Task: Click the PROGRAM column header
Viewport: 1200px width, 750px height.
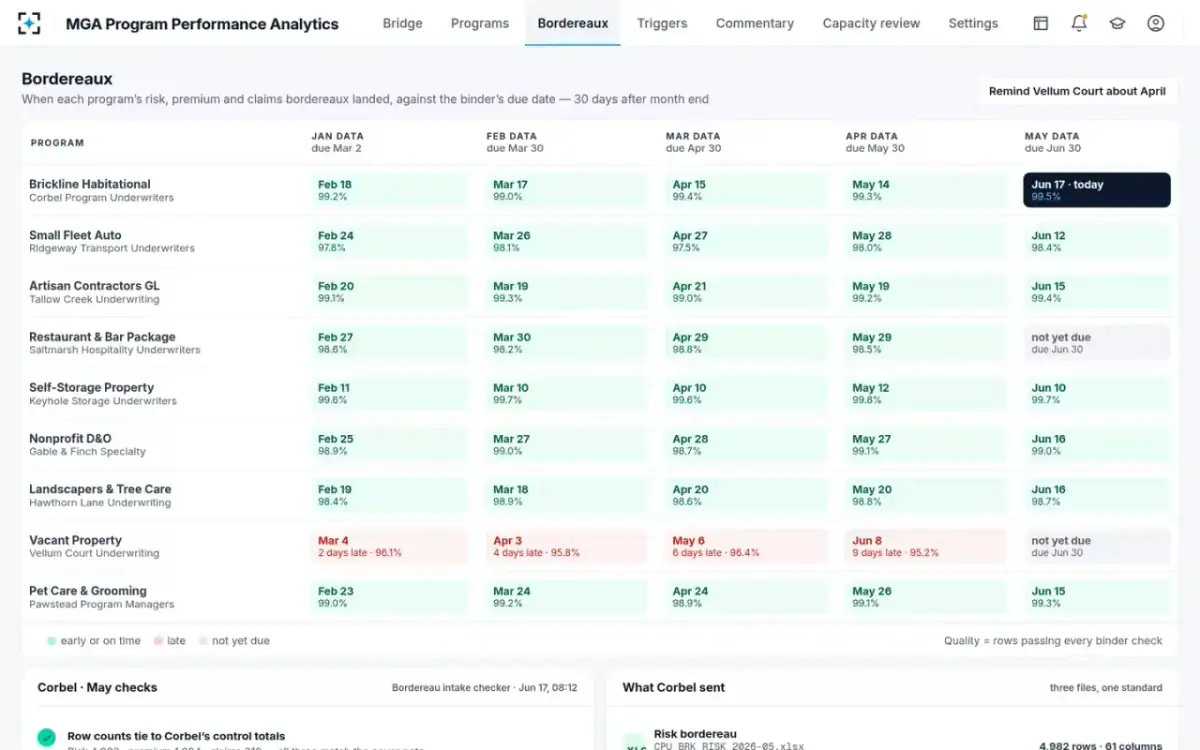Action: coord(57,143)
